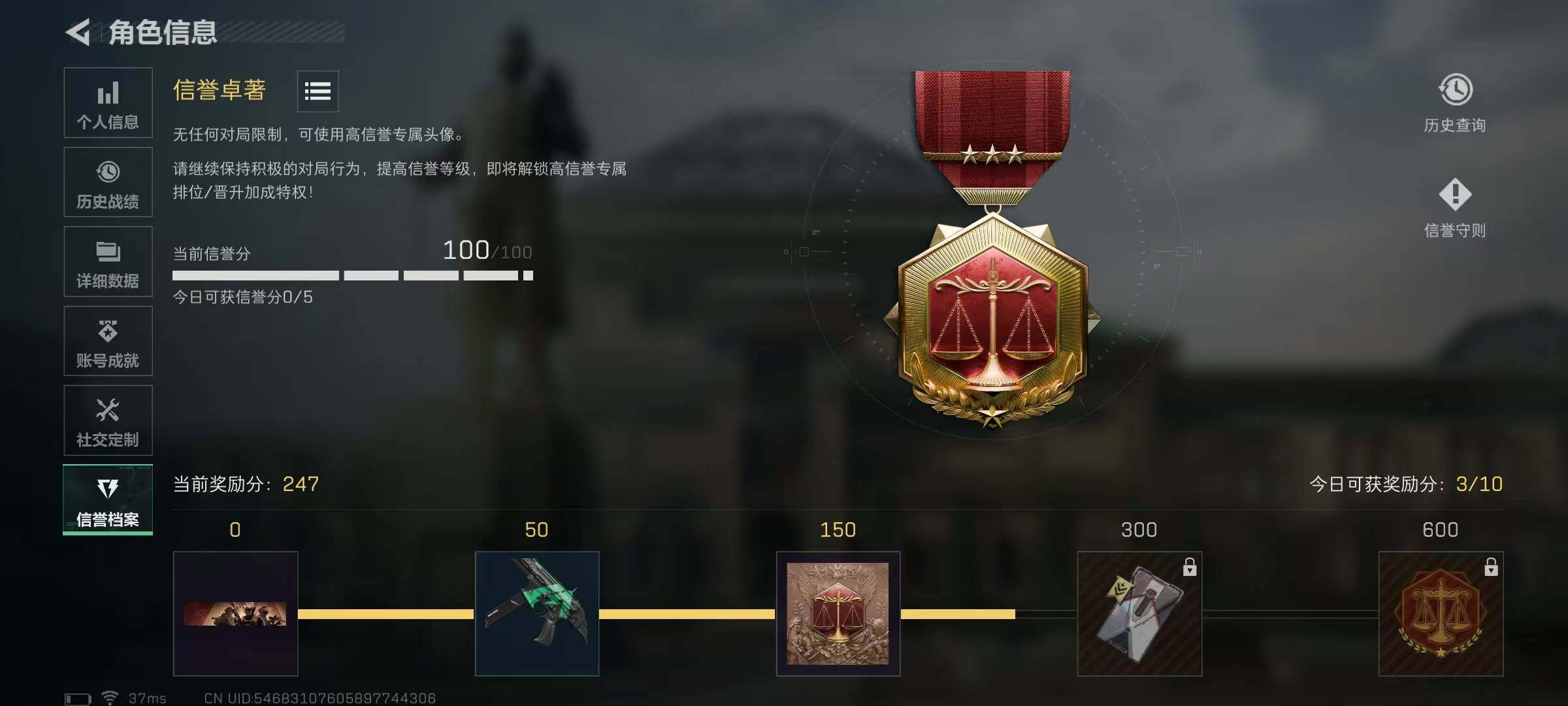Click the name card reward at 0 points
The image size is (1568, 706).
pyautogui.click(x=235, y=614)
